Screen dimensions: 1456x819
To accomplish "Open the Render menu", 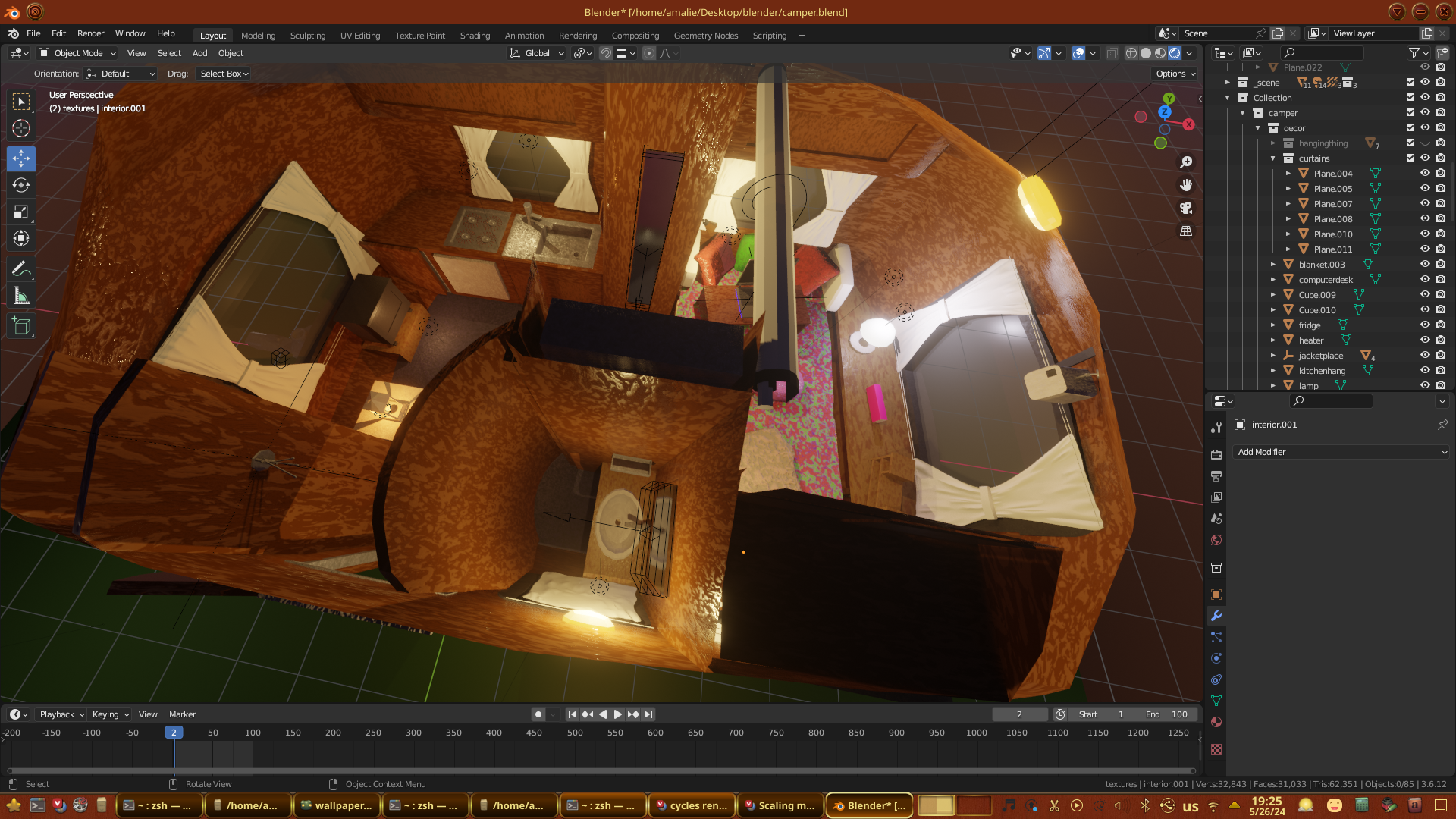I will click(x=90, y=33).
